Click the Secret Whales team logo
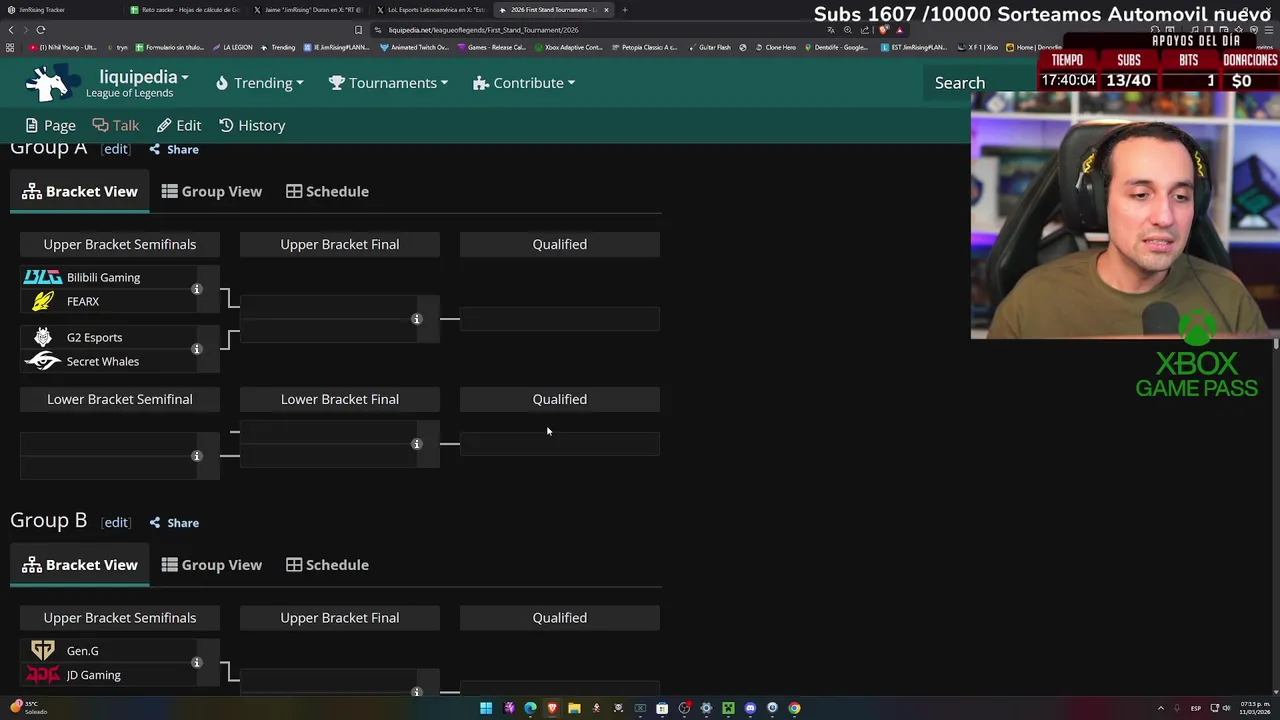This screenshot has height=720, width=1280. (43, 361)
